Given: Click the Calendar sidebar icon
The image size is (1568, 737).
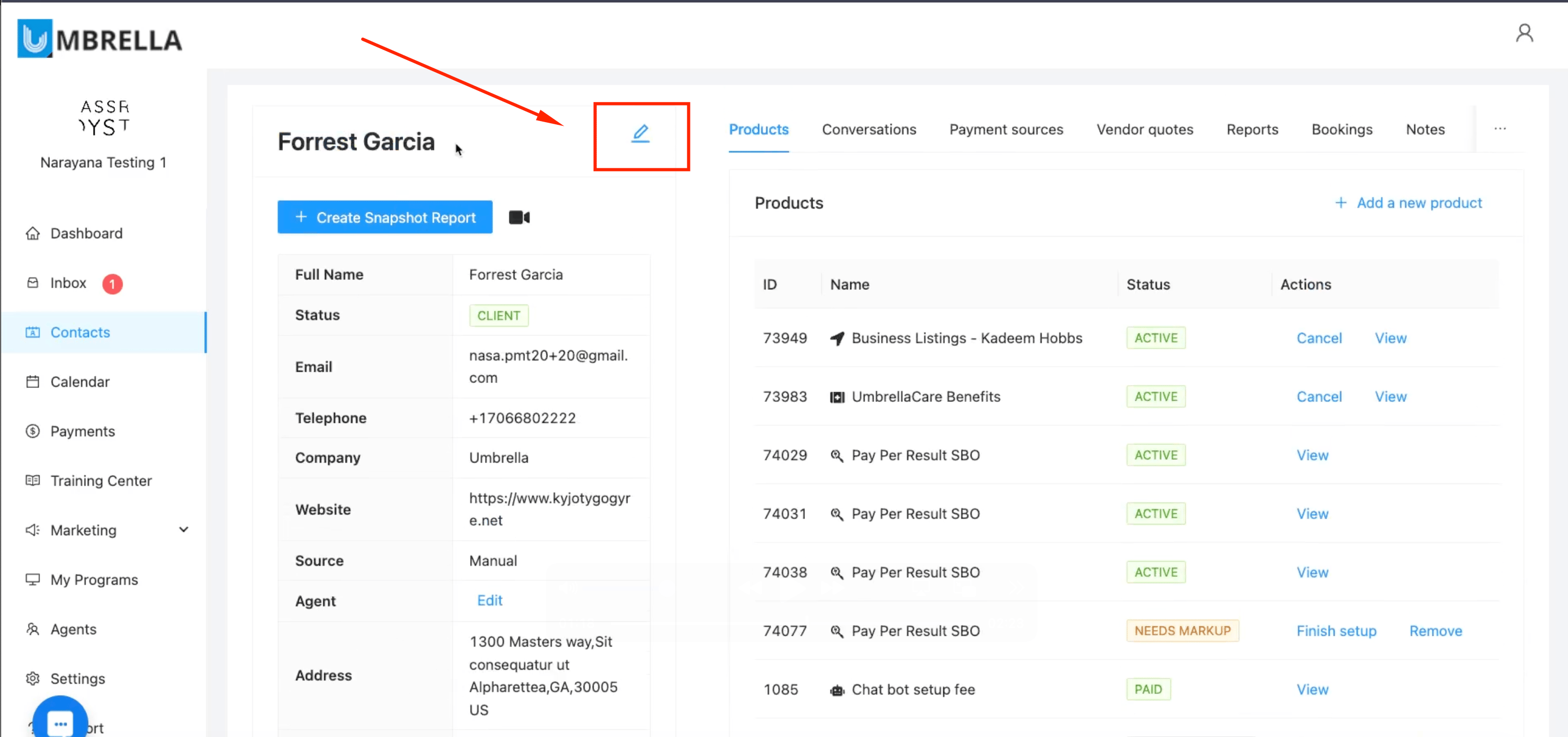Looking at the screenshot, I should tap(33, 382).
